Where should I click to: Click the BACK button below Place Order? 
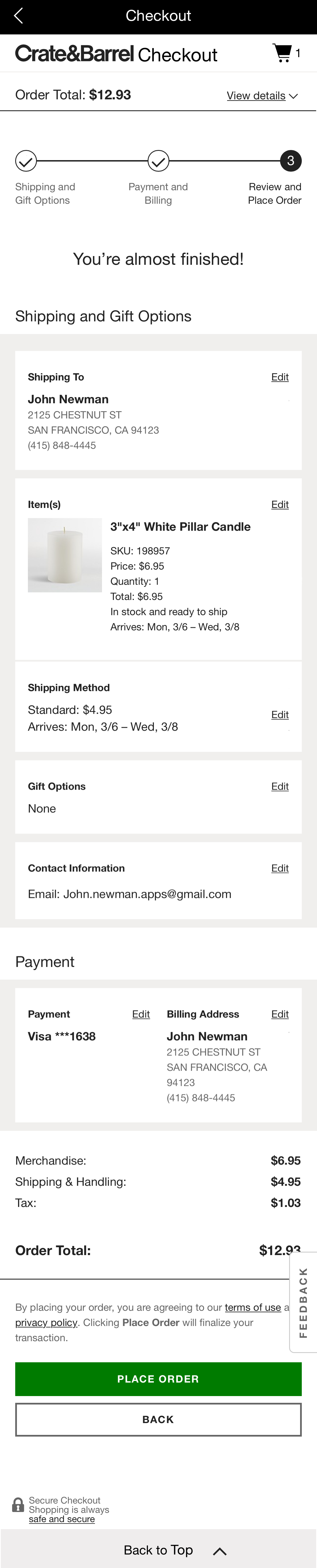pyautogui.click(x=158, y=1419)
